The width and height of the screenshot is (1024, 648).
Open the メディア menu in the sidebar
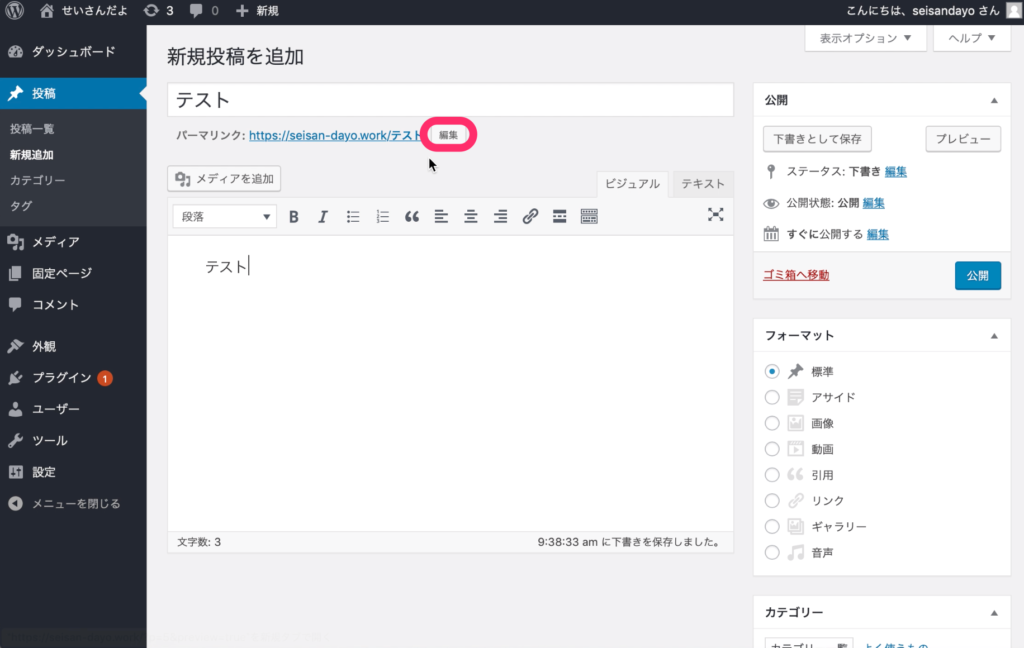(x=55, y=241)
